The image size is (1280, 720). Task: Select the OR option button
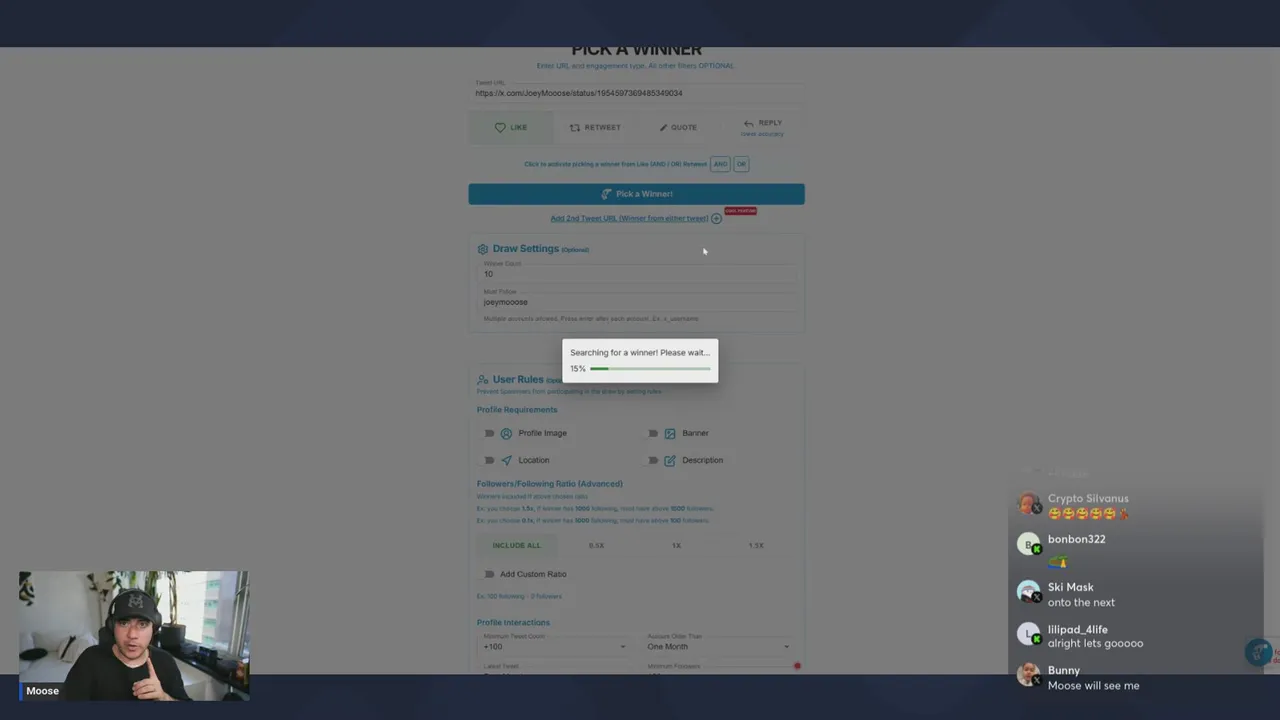click(x=741, y=164)
